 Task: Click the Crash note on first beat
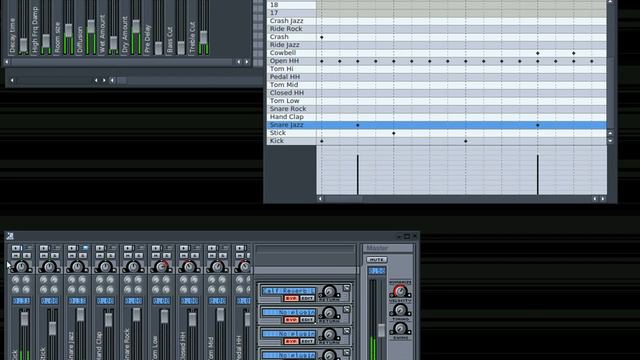click(322, 37)
